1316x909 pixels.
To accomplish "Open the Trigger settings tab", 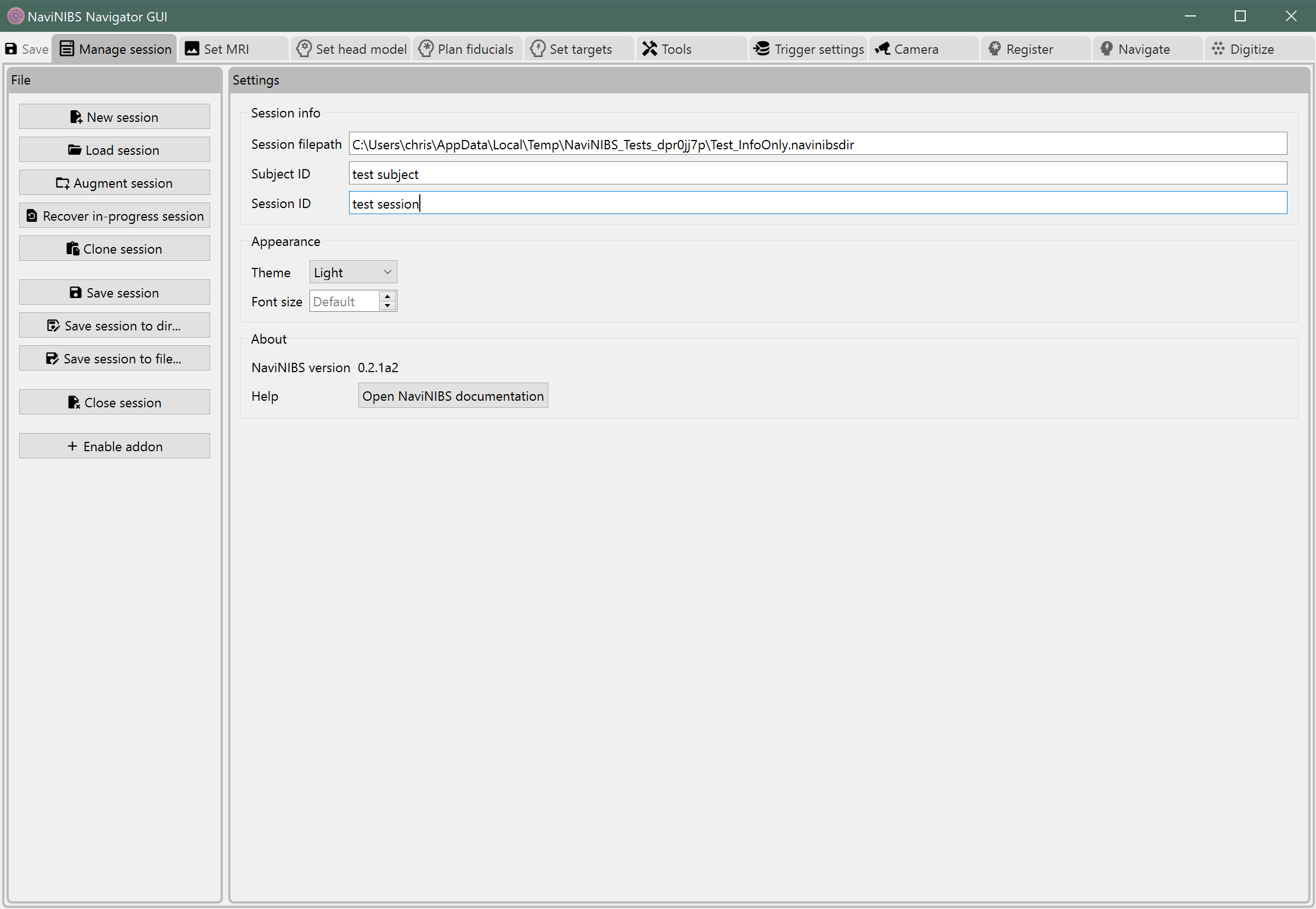I will pyautogui.click(x=808, y=49).
